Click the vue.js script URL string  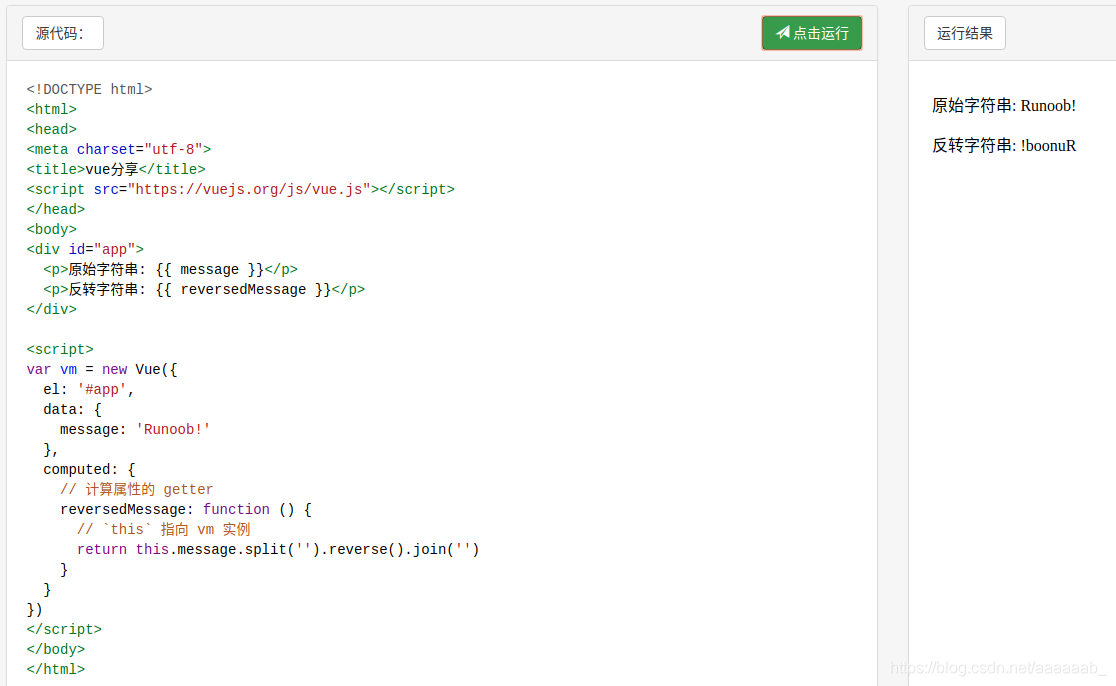click(252, 189)
